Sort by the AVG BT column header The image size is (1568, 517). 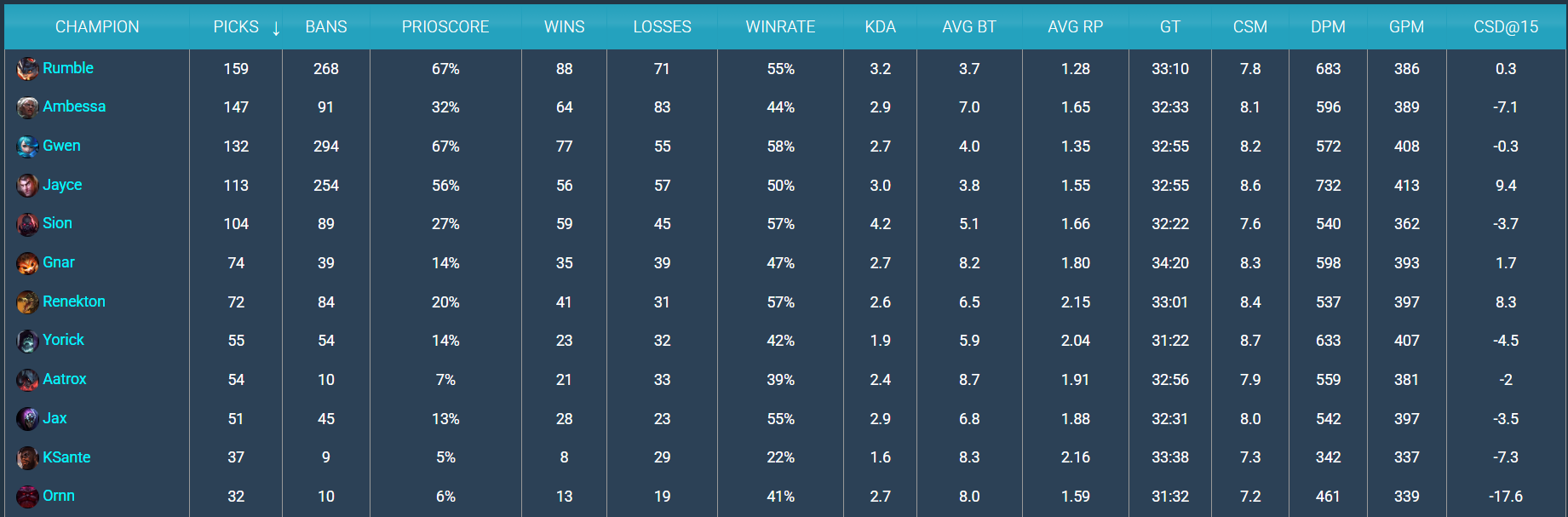[x=969, y=27]
